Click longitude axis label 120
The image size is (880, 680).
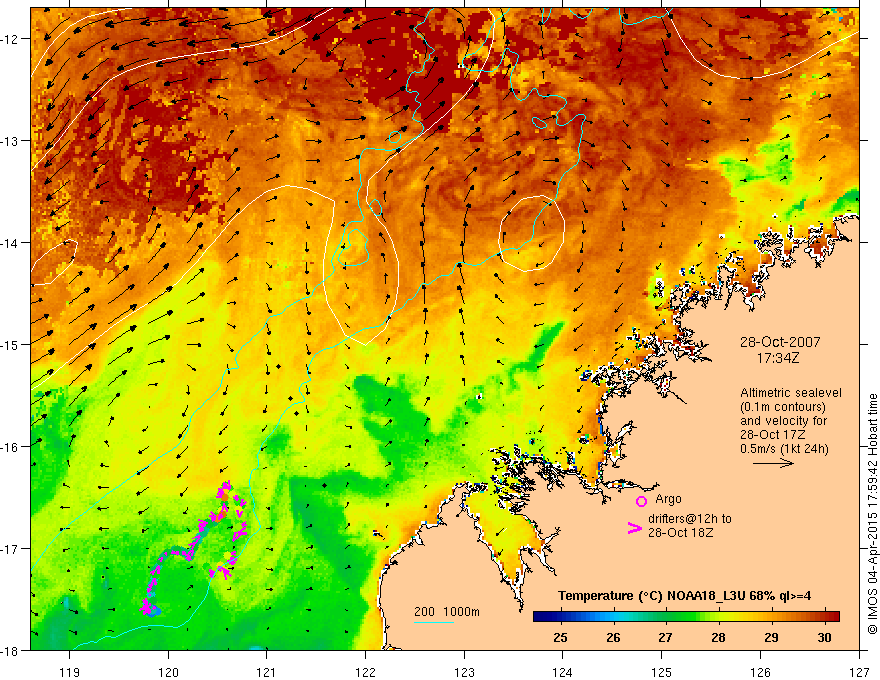pyautogui.click(x=168, y=672)
